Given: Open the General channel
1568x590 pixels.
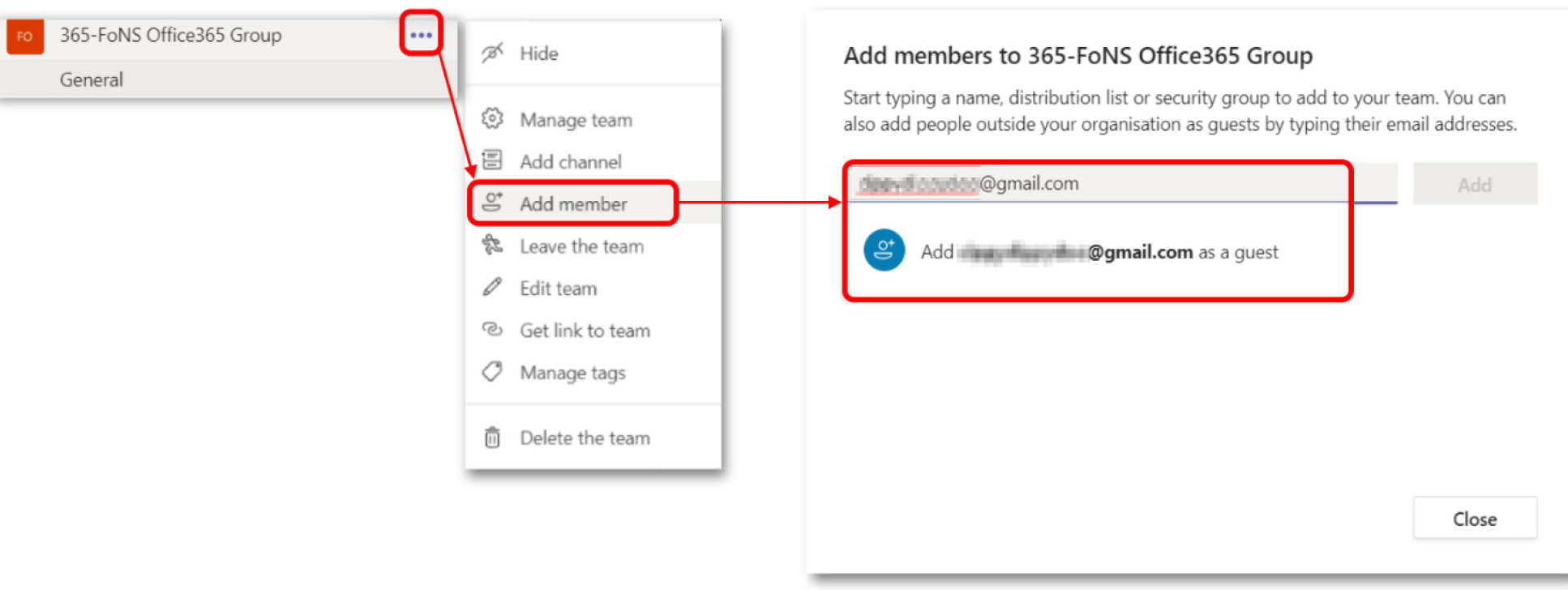Looking at the screenshot, I should (91, 79).
